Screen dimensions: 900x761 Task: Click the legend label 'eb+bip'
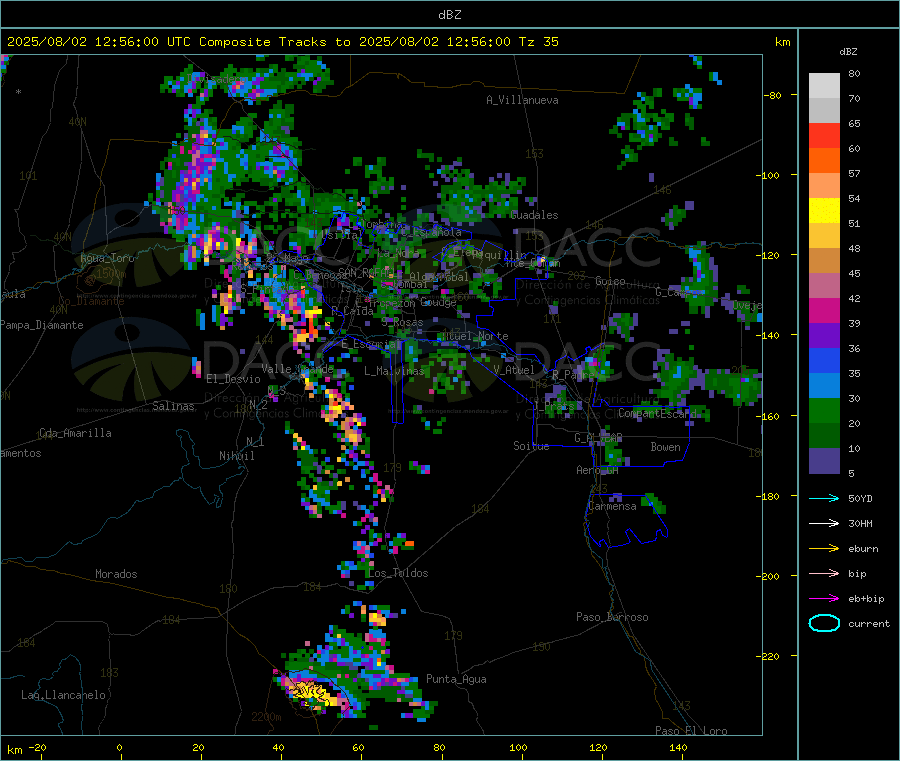coord(866,599)
